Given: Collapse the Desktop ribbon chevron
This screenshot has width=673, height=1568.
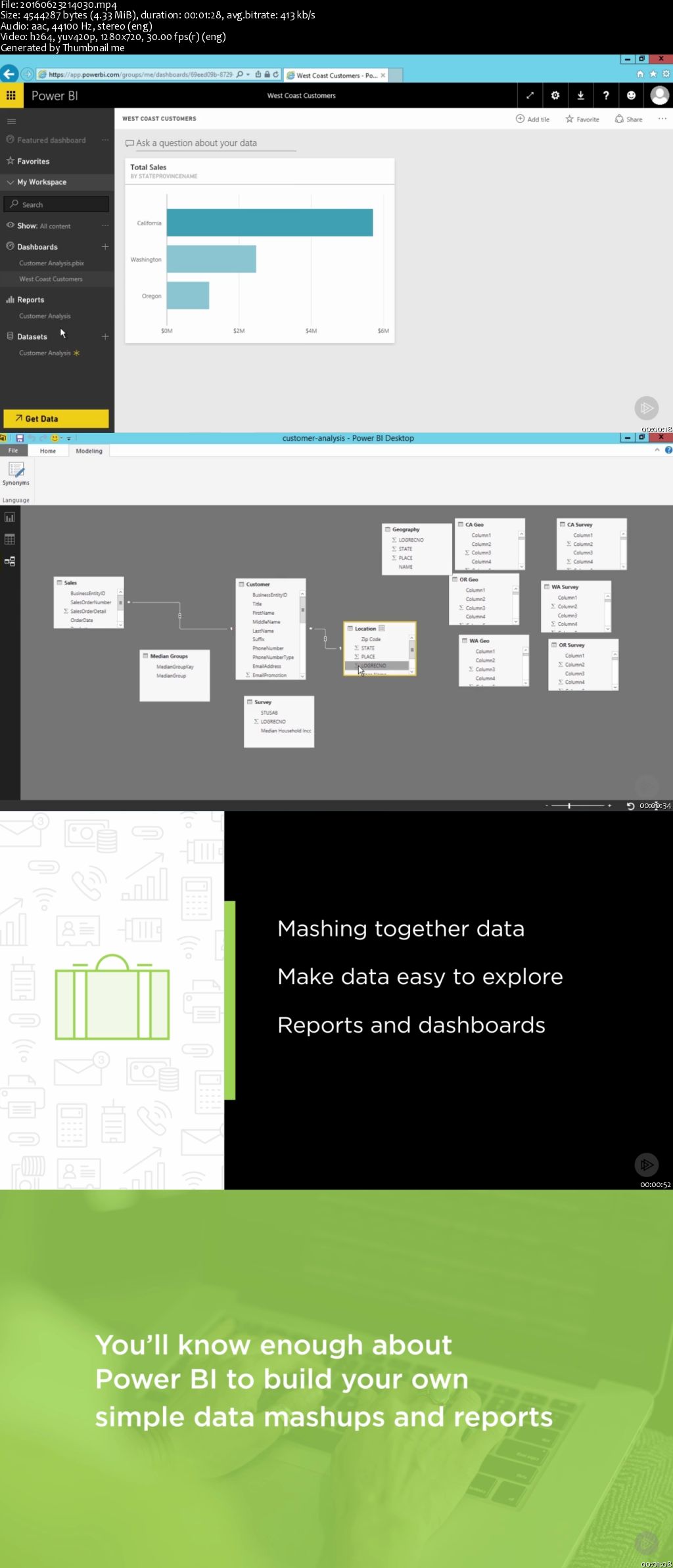Looking at the screenshot, I should [x=657, y=450].
